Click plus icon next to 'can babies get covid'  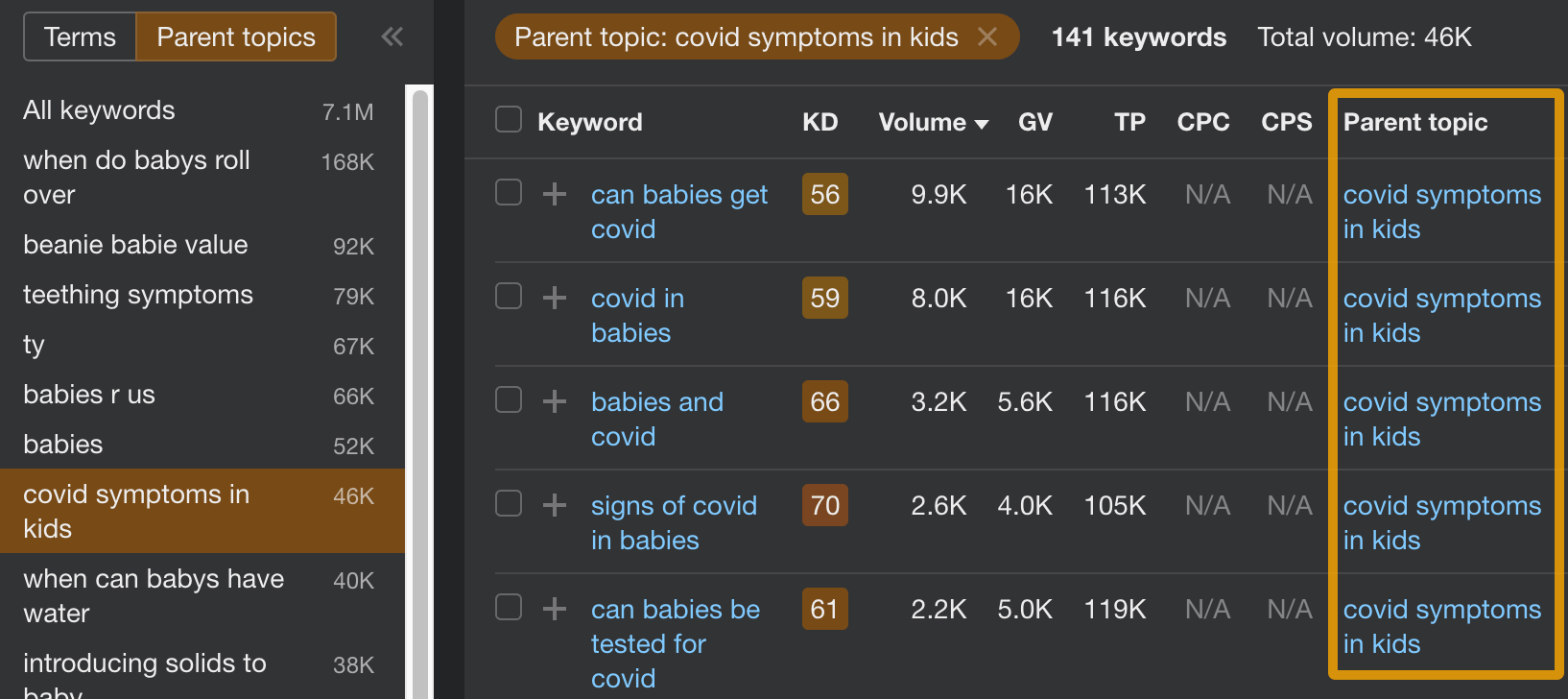coord(554,194)
